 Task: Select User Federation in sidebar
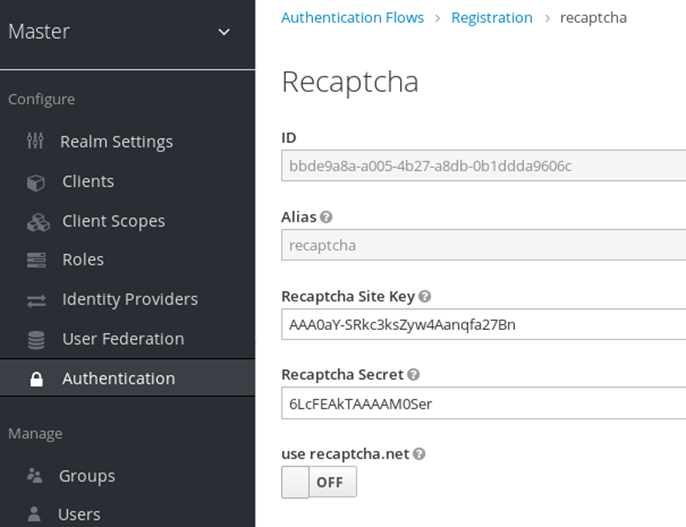click(x=123, y=339)
